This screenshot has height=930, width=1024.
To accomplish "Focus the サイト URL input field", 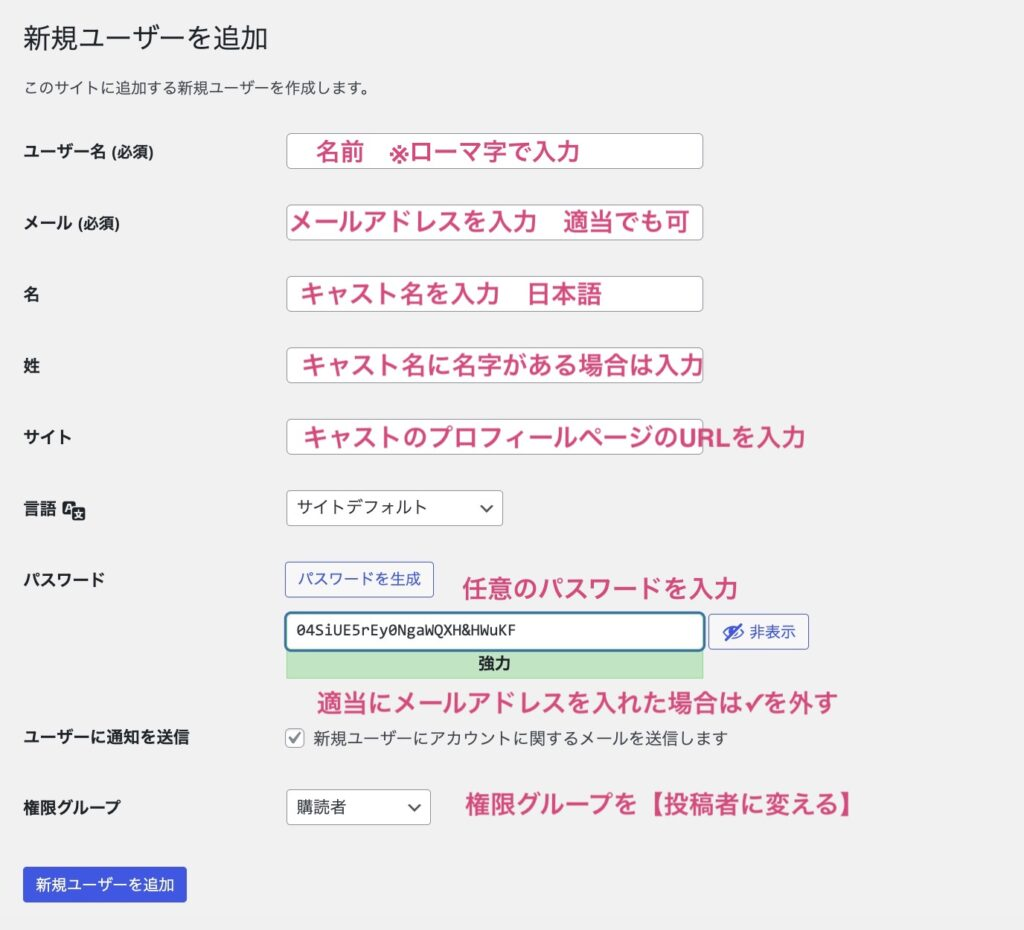I will pyautogui.click(x=494, y=437).
